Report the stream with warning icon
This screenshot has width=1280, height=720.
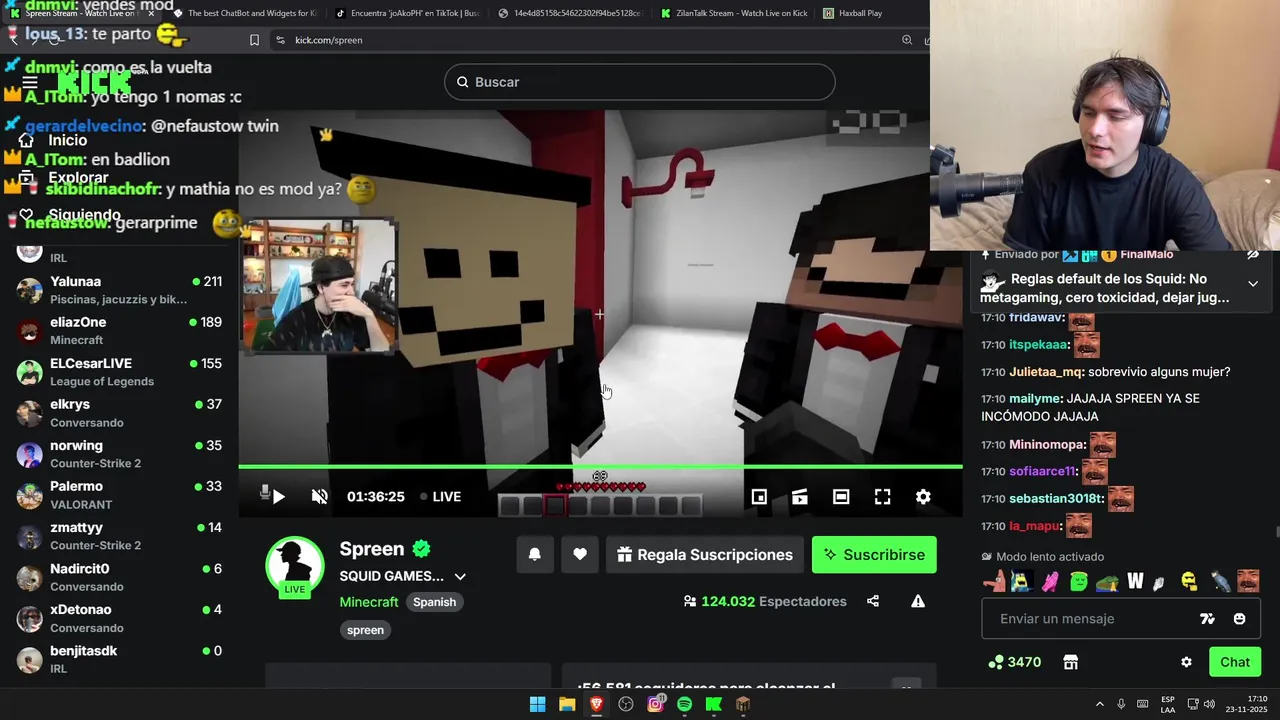tap(918, 601)
